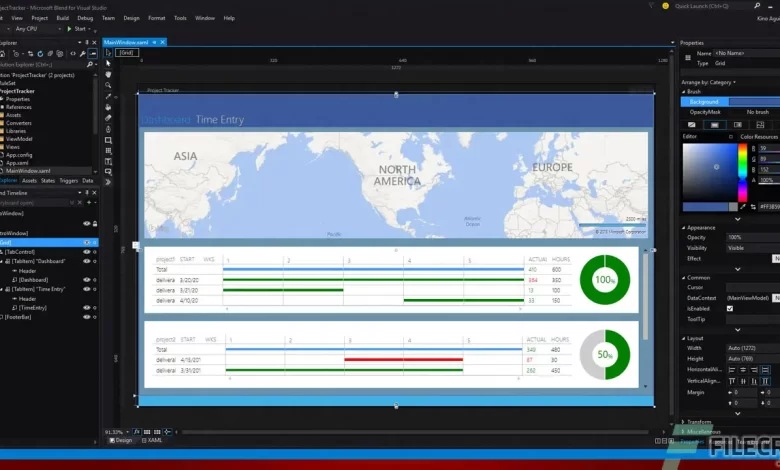The width and height of the screenshot is (780, 470).
Task: Toggle visibility of [TimeEntry] element
Action: pos(87,307)
